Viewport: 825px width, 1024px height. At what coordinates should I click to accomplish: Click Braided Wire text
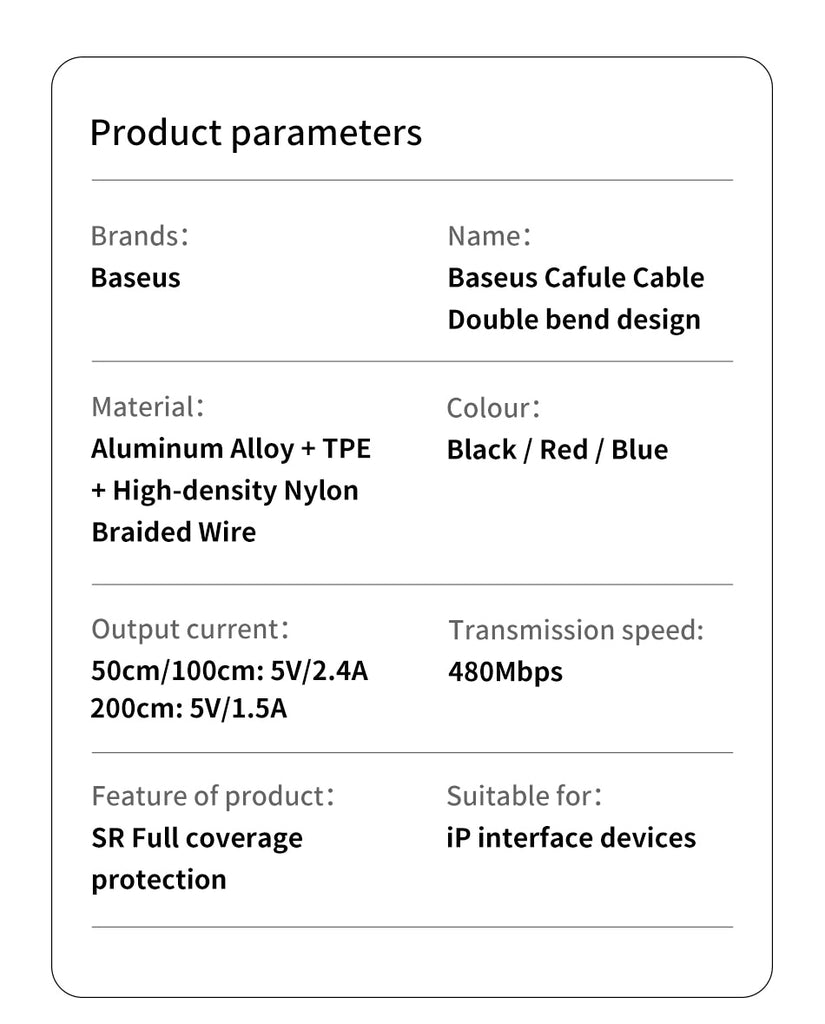tap(174, 532)
